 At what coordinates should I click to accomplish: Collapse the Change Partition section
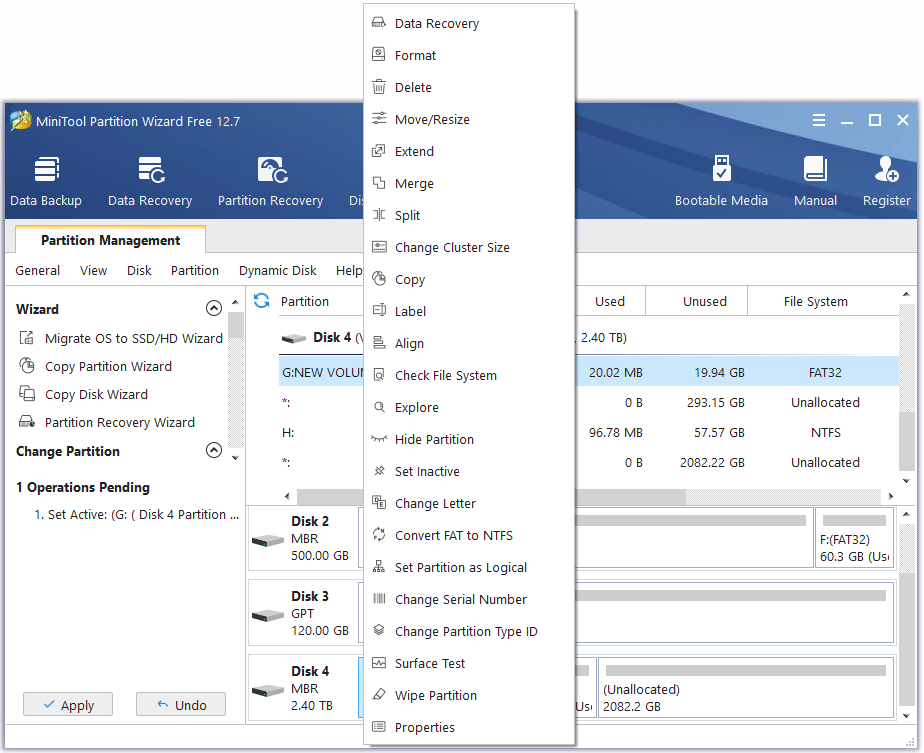click(214, 451)
